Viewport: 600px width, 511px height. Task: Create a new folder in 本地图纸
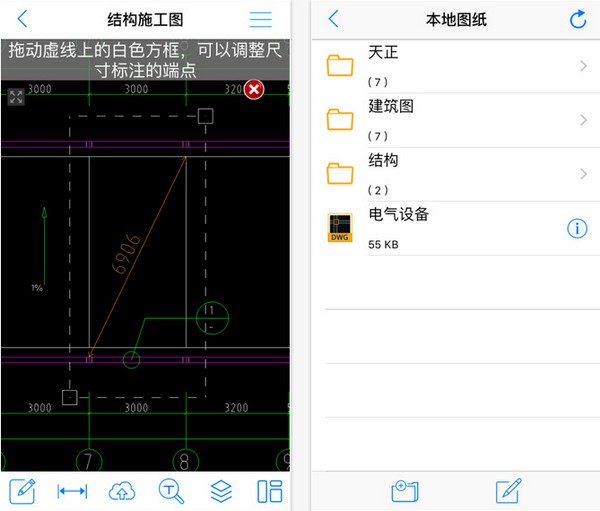pyautogui.click(x=405, y=491)
